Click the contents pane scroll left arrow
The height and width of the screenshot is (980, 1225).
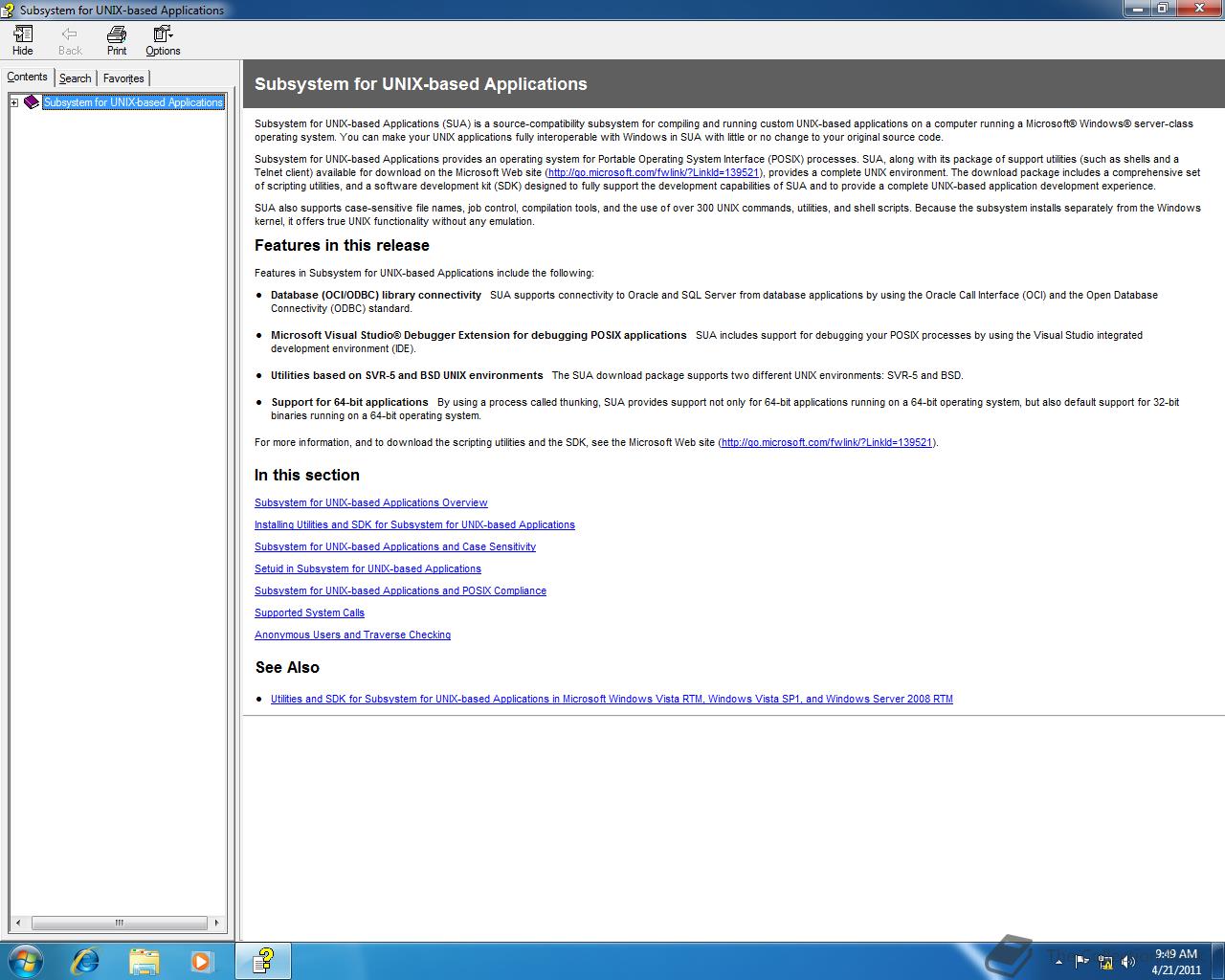19,924
